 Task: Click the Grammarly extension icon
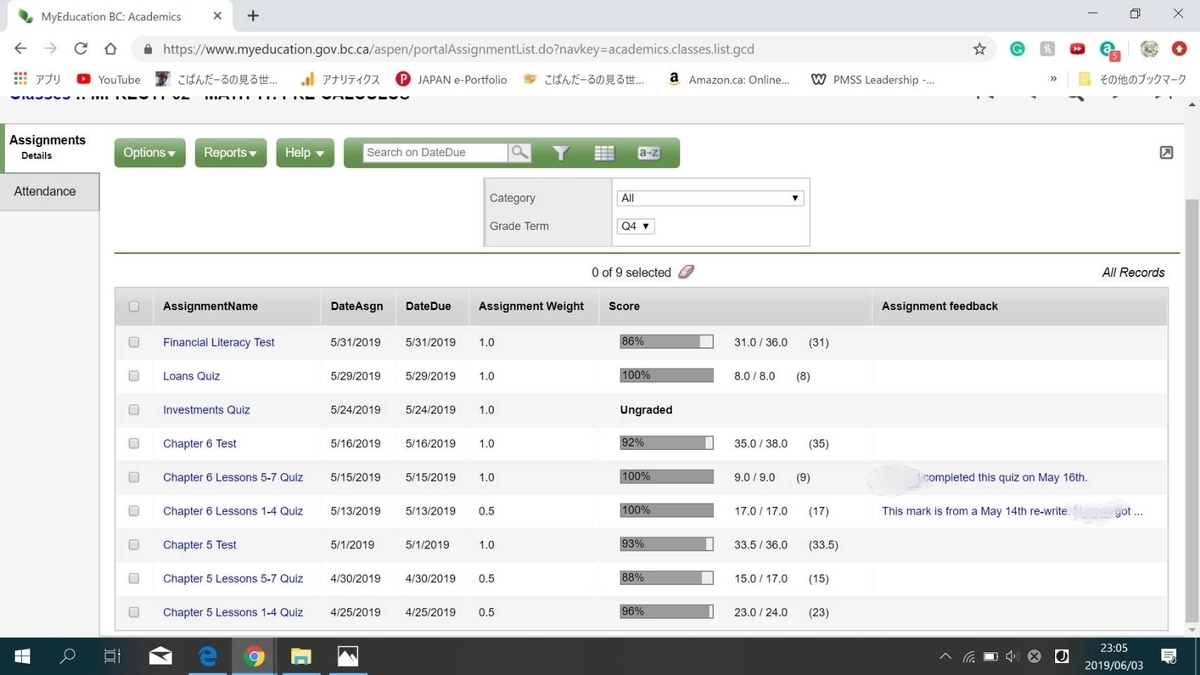[x=1017, y=48]
